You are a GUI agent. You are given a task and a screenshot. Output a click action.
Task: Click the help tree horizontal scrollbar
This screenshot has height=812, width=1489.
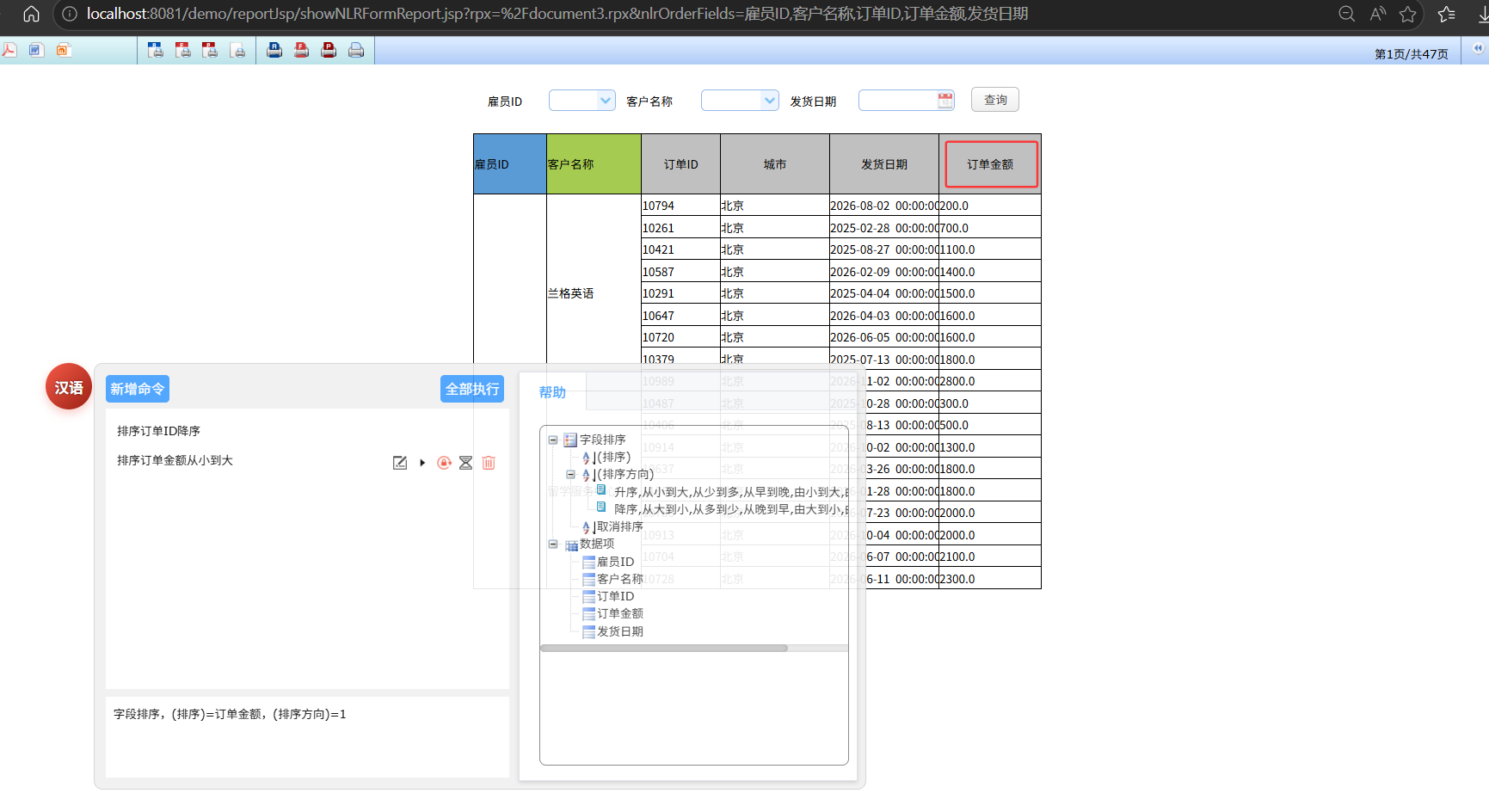coord(663,649)
